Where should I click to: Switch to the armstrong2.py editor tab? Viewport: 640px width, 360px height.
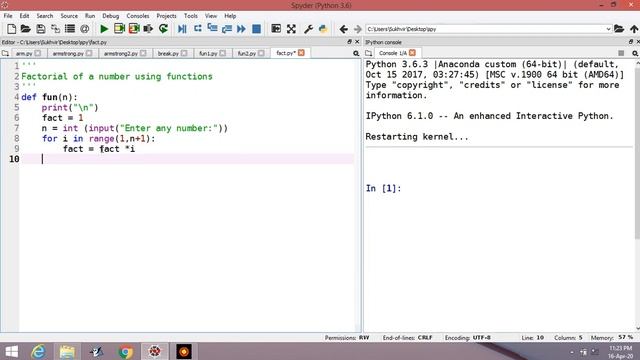pyautogui.click(x=120, y=53)
